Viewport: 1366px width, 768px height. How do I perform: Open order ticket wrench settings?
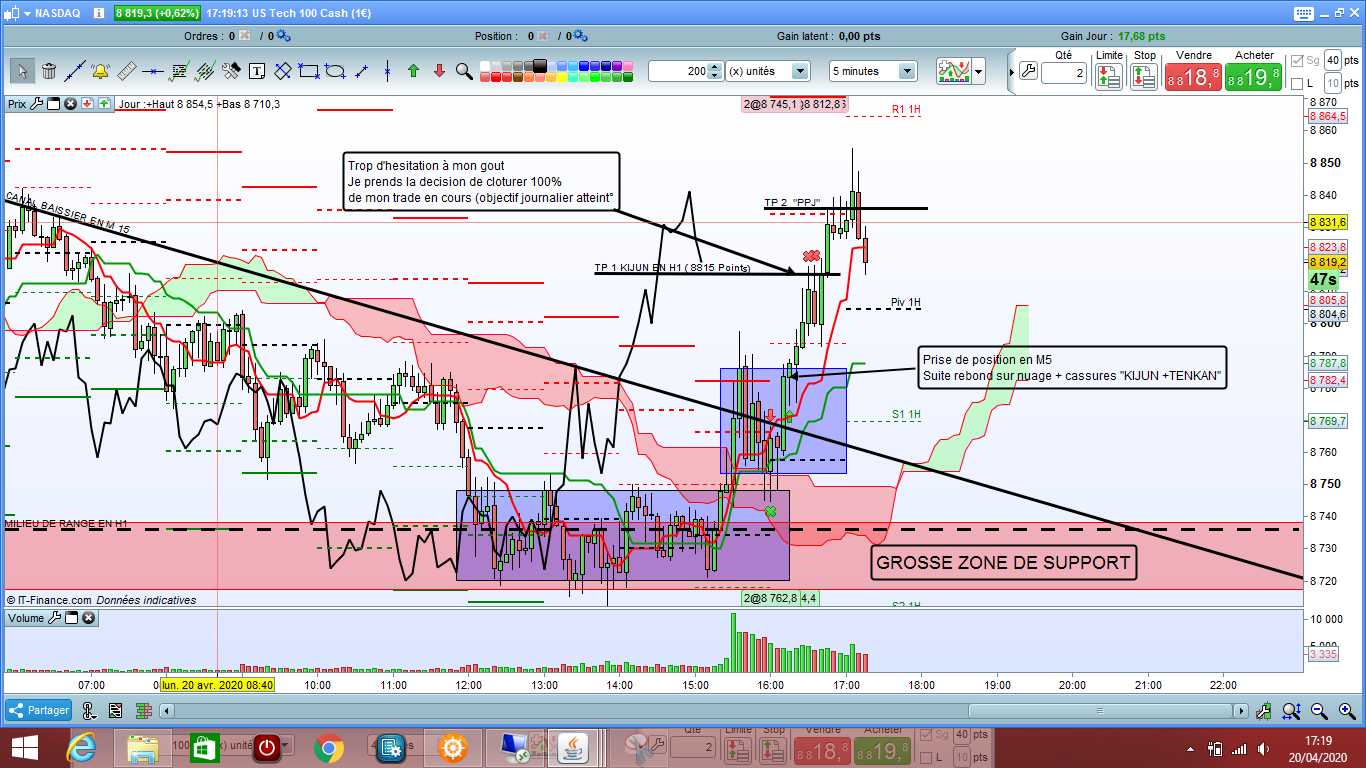1028,71
